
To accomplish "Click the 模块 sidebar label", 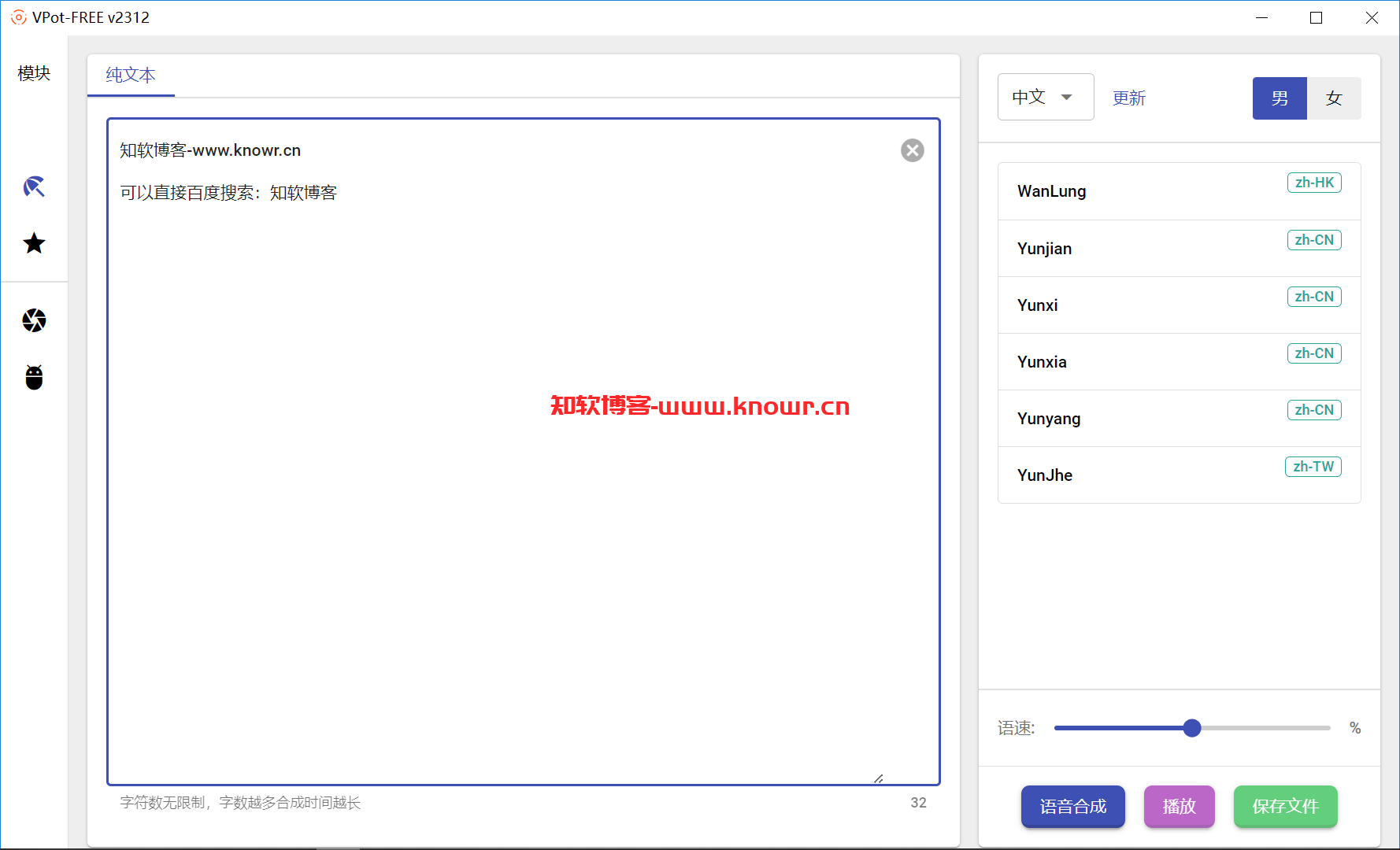I will point(34,73).
